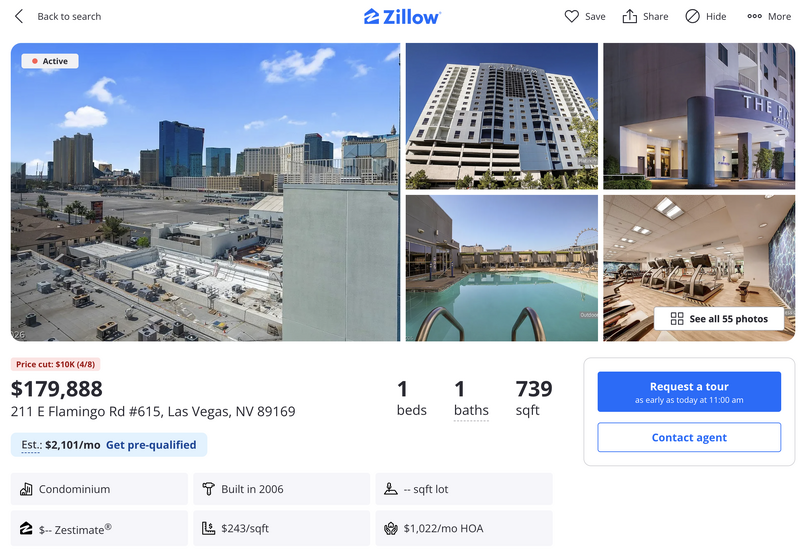This screenshot has height=550, width=800.
Task: Click the Condominium building icon
Action: click(26, 489)
